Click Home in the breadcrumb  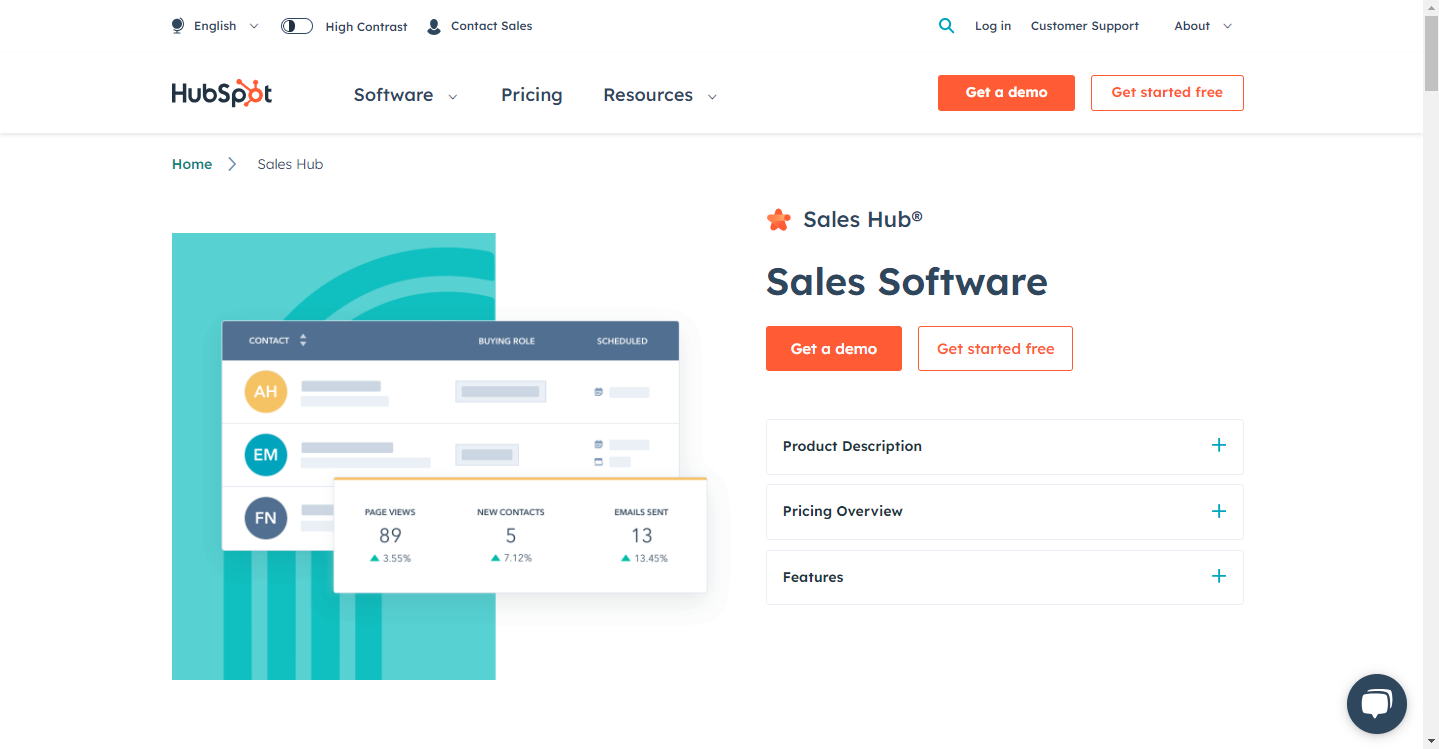coord(192,164)
